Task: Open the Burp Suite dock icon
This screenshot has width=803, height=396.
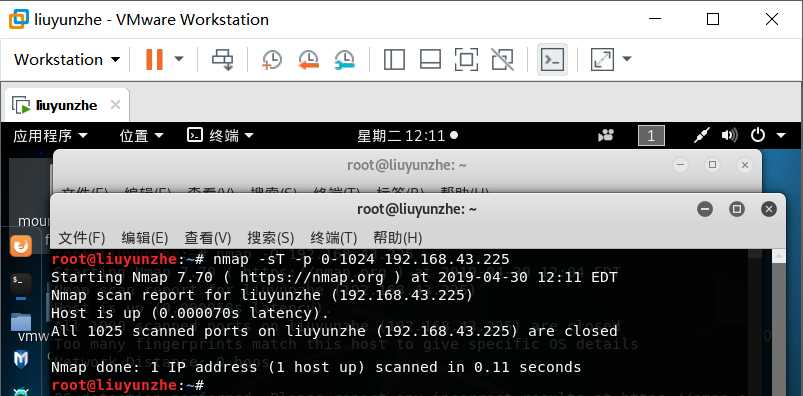Action: [x=21, y=246]
